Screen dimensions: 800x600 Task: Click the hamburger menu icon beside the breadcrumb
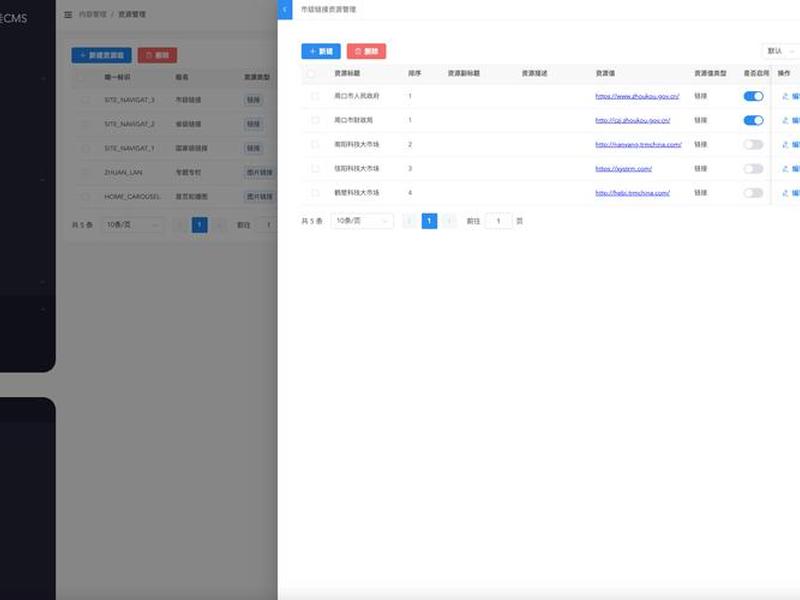(68, 14)
